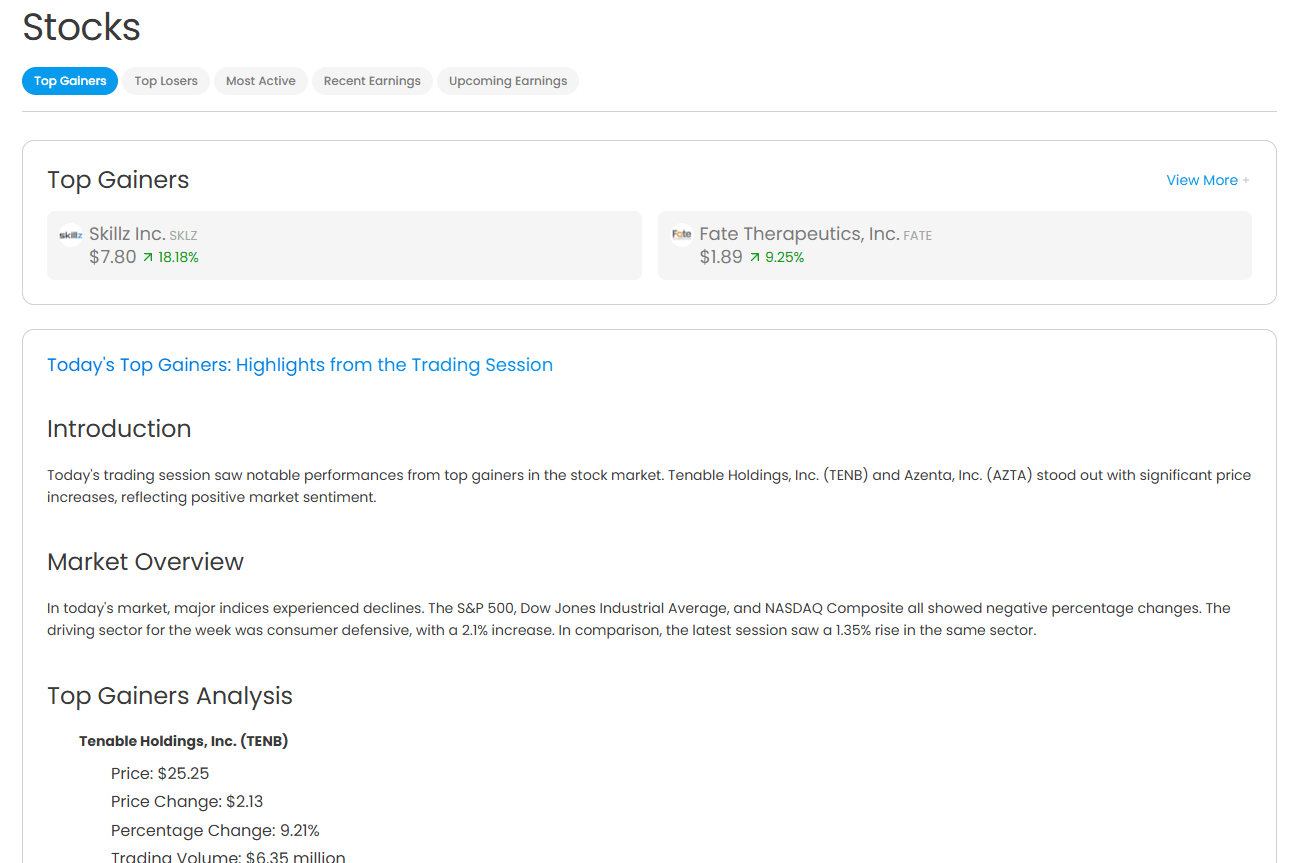Click the $7.80 Skillz price
The width and height of the screenshot is (1297, 863).
click(x=112, y=257)
